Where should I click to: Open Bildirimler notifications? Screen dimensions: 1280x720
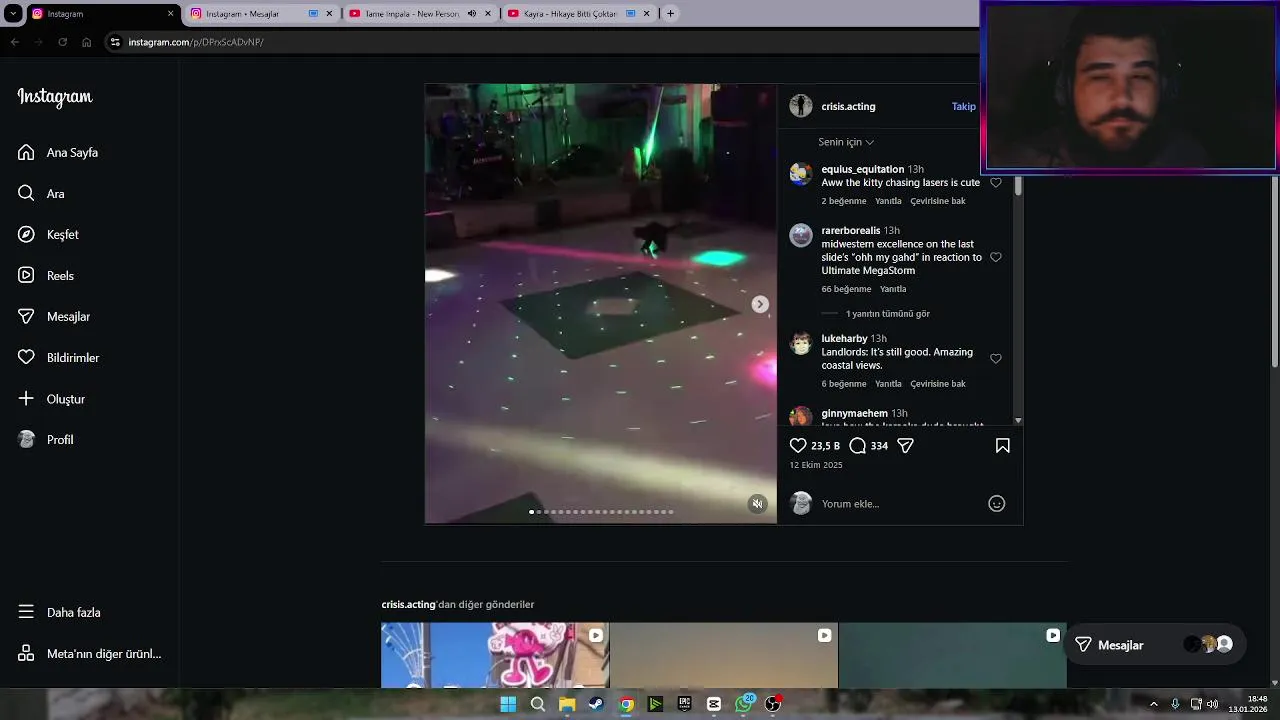click(x=59, y=357)
